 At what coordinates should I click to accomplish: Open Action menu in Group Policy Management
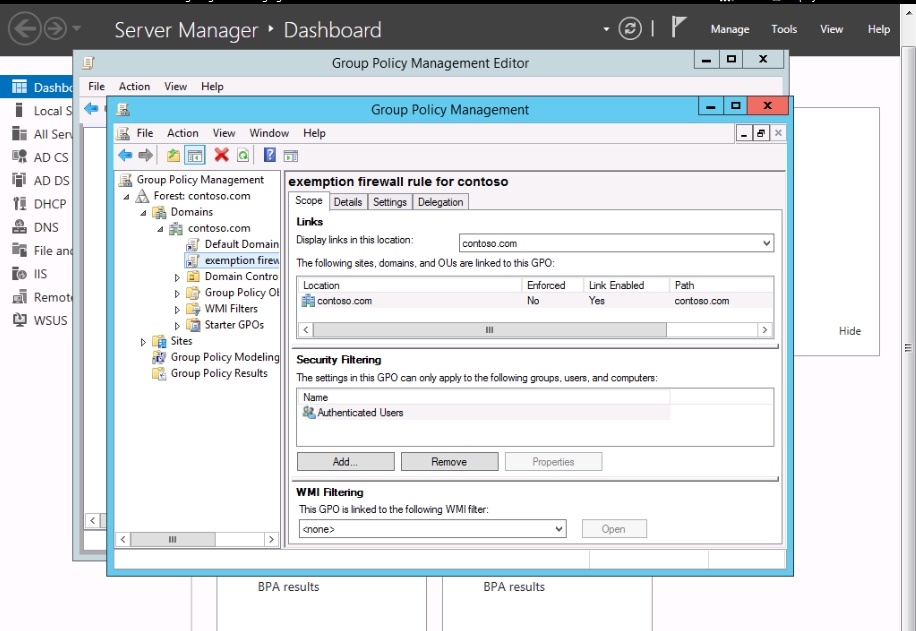pos(182,133)
